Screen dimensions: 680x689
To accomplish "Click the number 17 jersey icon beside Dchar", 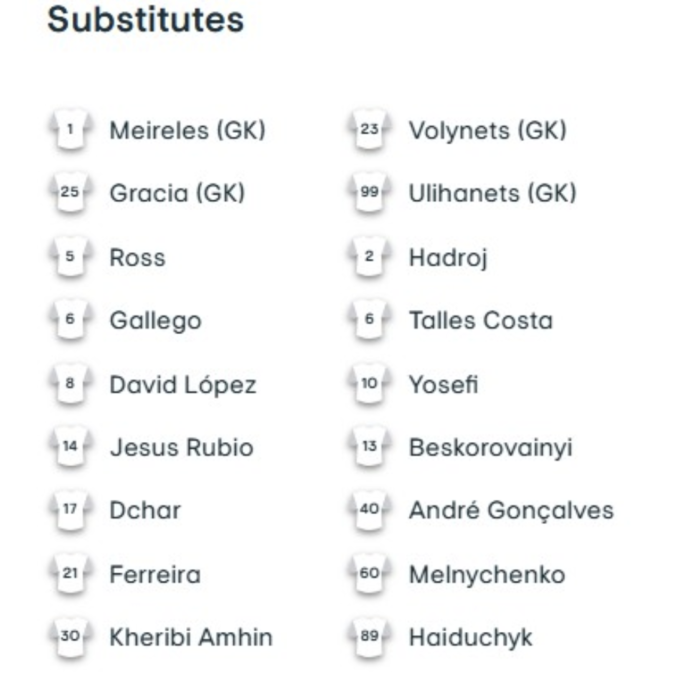I will pos(70,511).
